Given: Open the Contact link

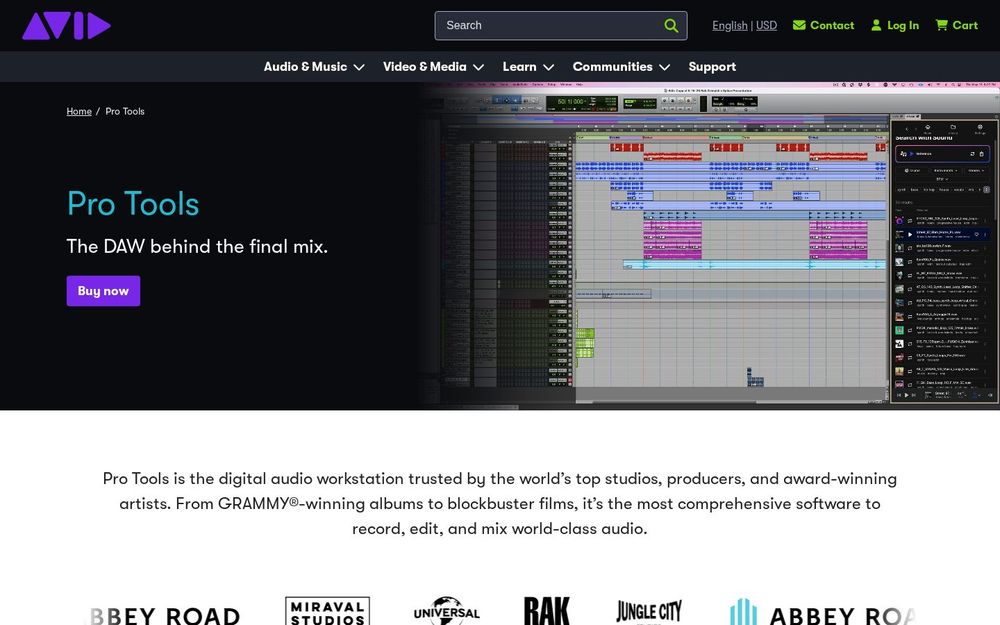Looking at the screenshot, I should click(x=823, y=25).
